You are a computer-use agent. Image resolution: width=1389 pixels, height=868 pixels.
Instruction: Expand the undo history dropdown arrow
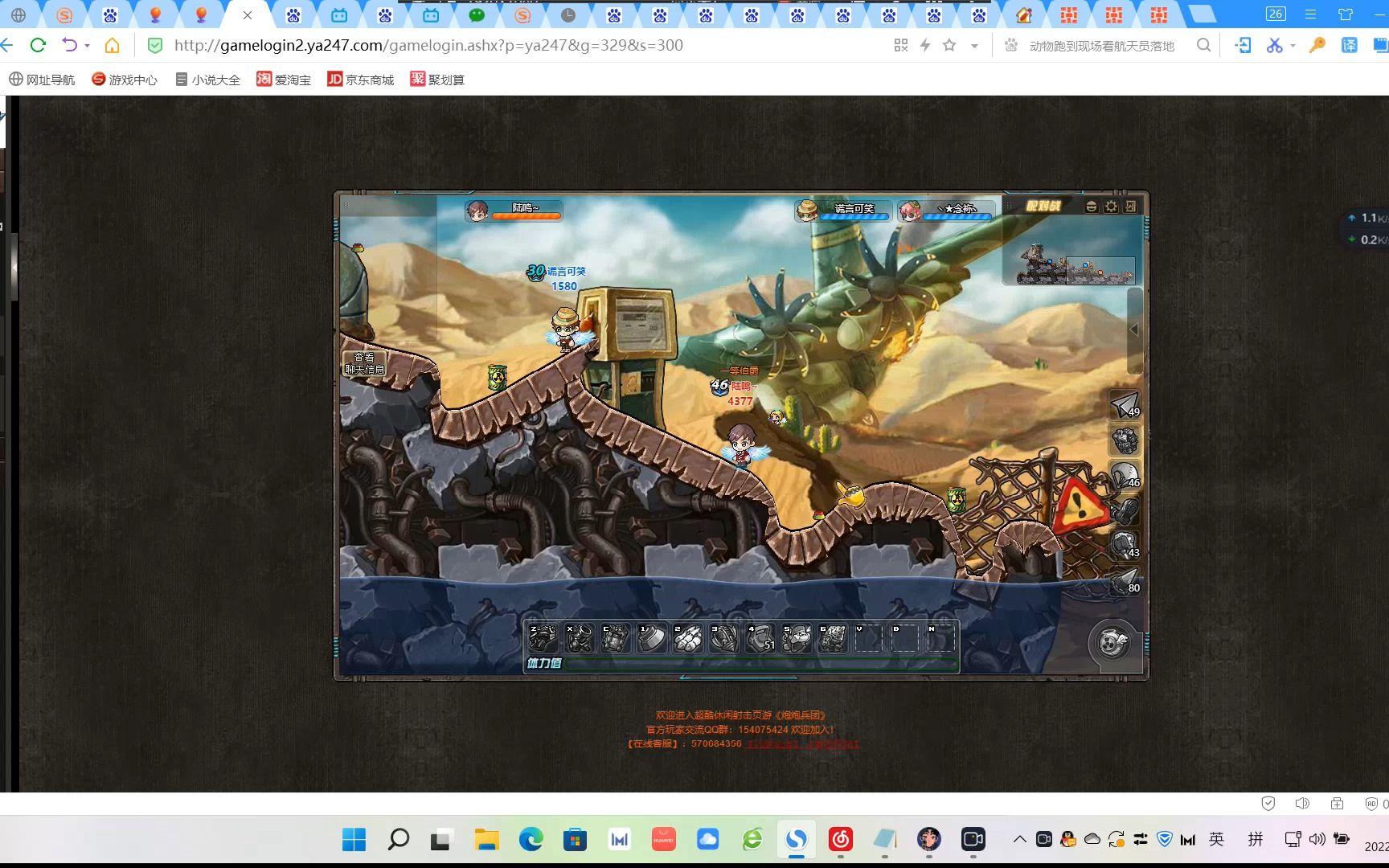(x=87, y=46)
